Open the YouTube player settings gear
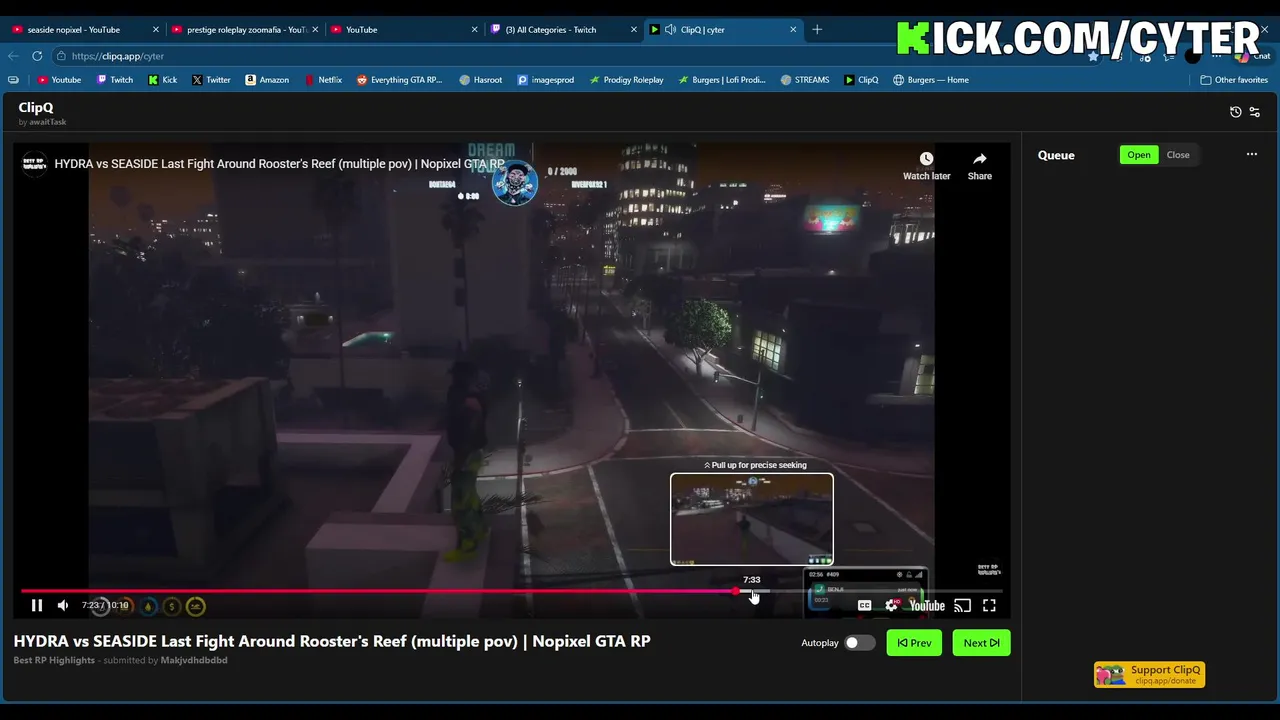The width and height of the screenshot is (1280, 720). 891,605
